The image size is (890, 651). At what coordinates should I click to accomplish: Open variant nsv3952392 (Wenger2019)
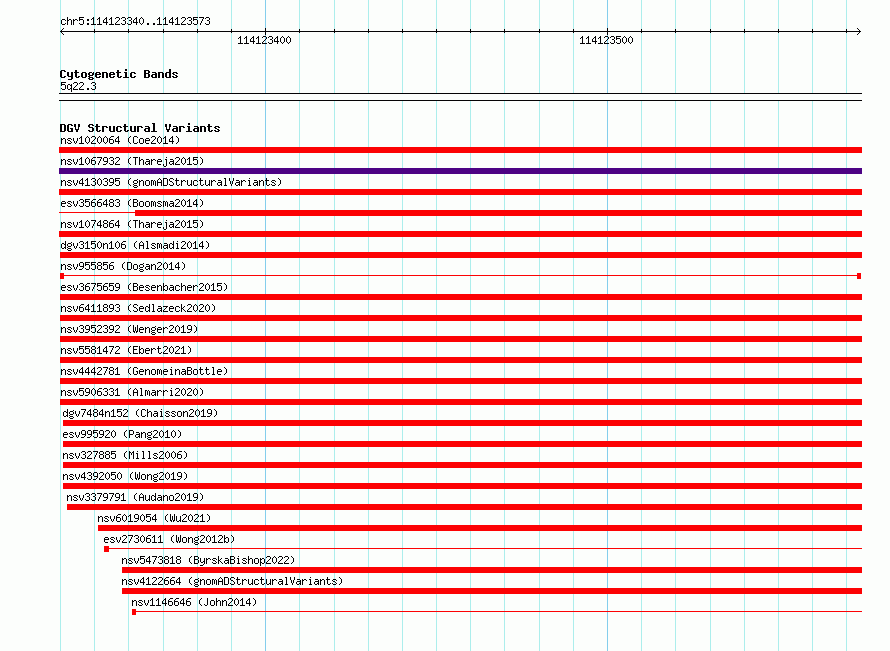129,329
